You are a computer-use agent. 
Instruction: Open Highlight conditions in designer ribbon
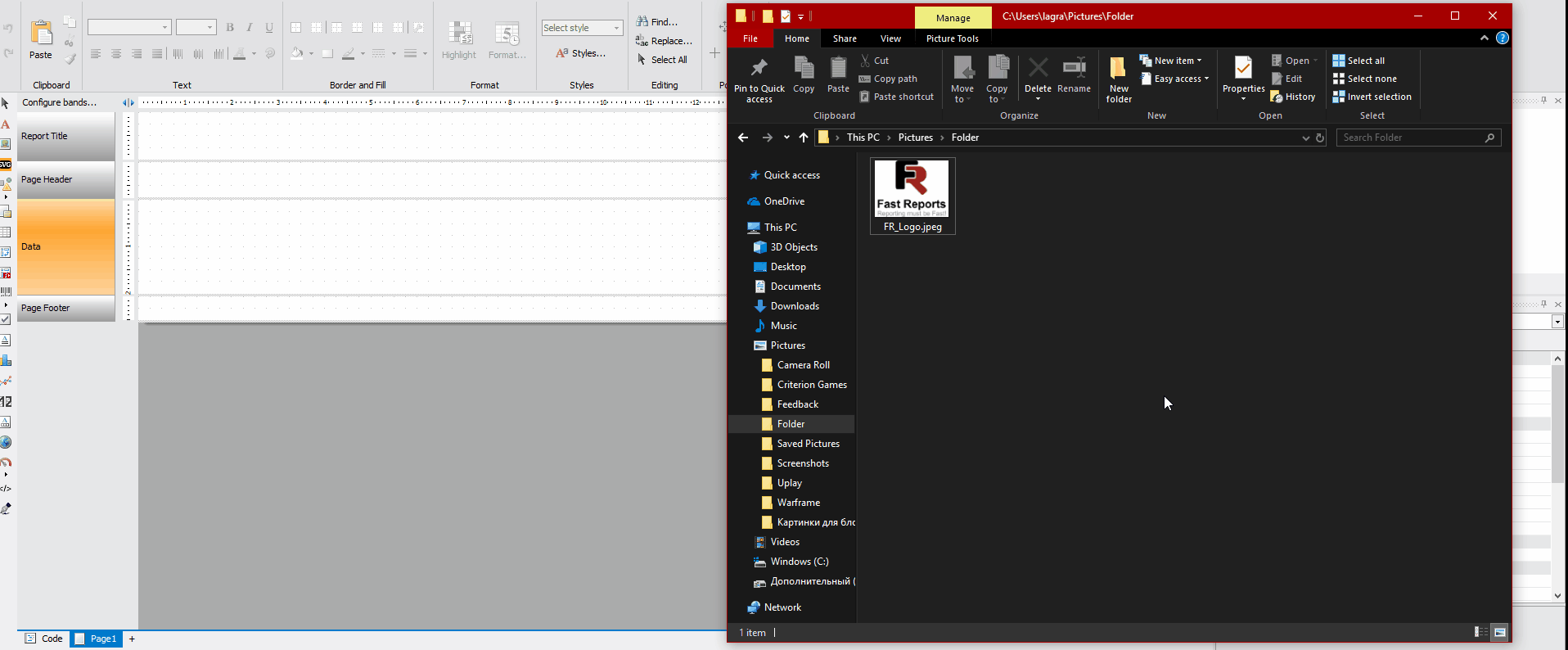459,40
